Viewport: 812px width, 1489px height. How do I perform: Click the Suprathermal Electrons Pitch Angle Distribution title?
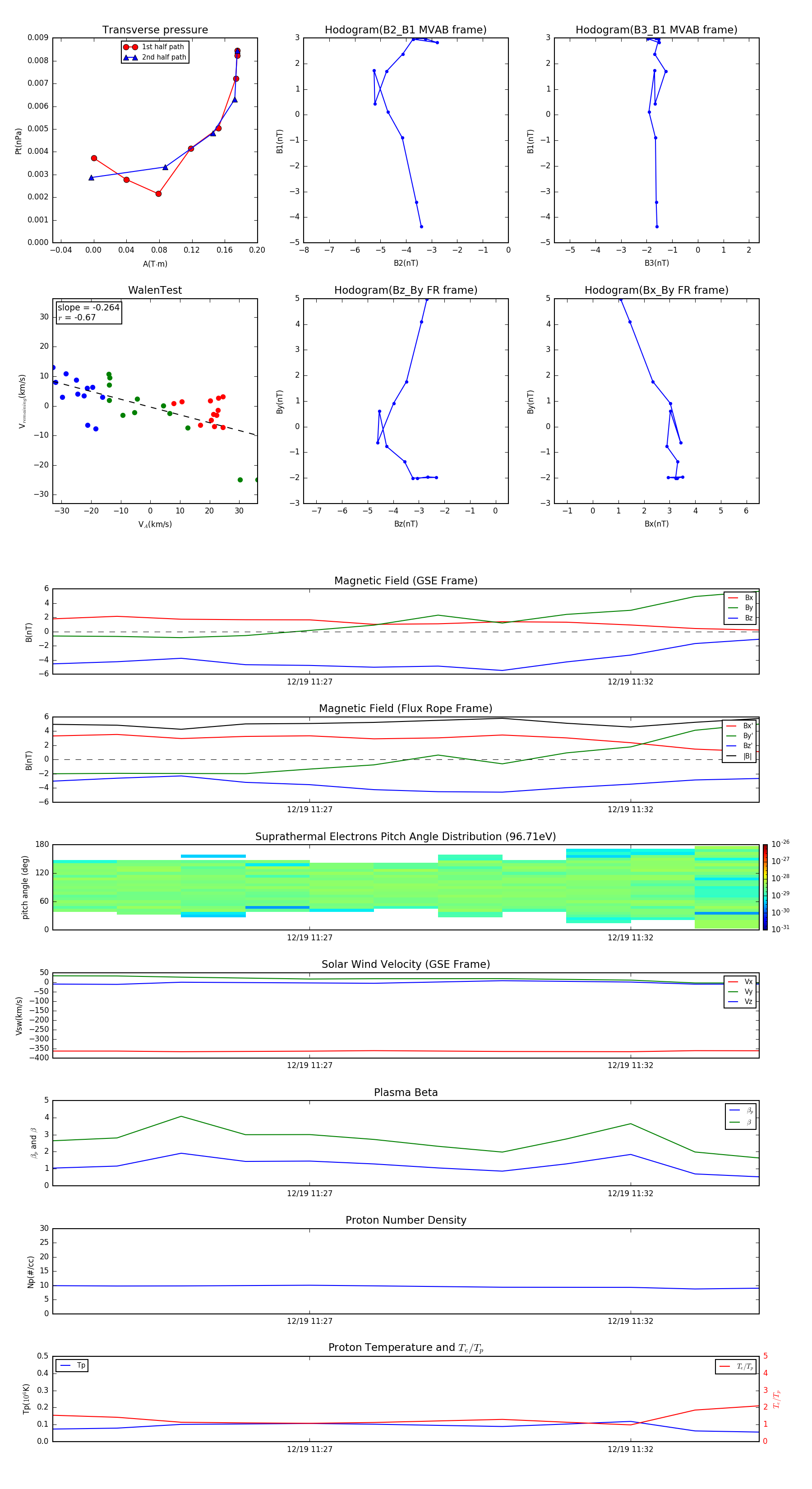point(406,837)
